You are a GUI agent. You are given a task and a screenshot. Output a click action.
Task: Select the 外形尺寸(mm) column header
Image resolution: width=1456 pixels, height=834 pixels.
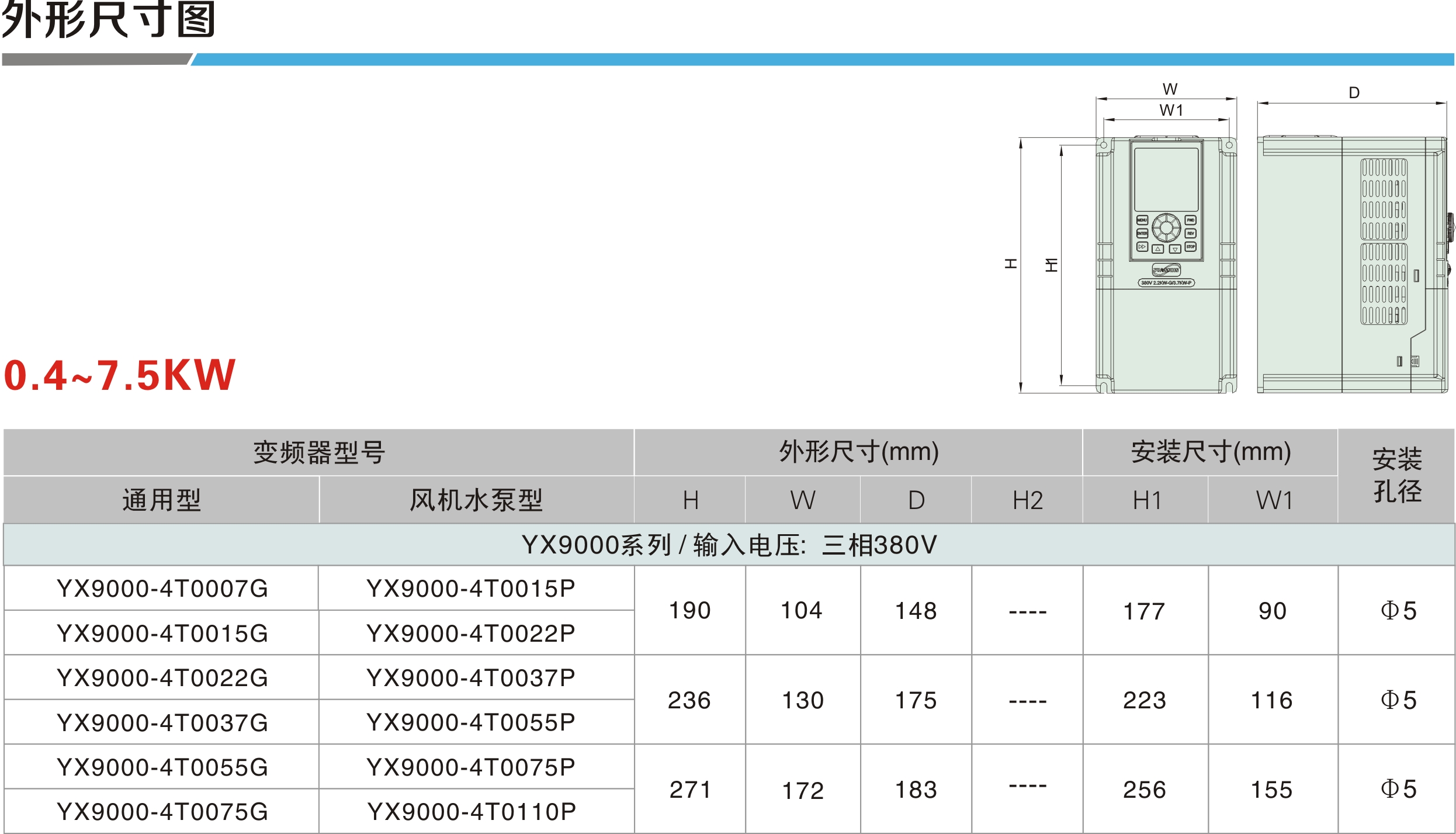click(858, 452)
